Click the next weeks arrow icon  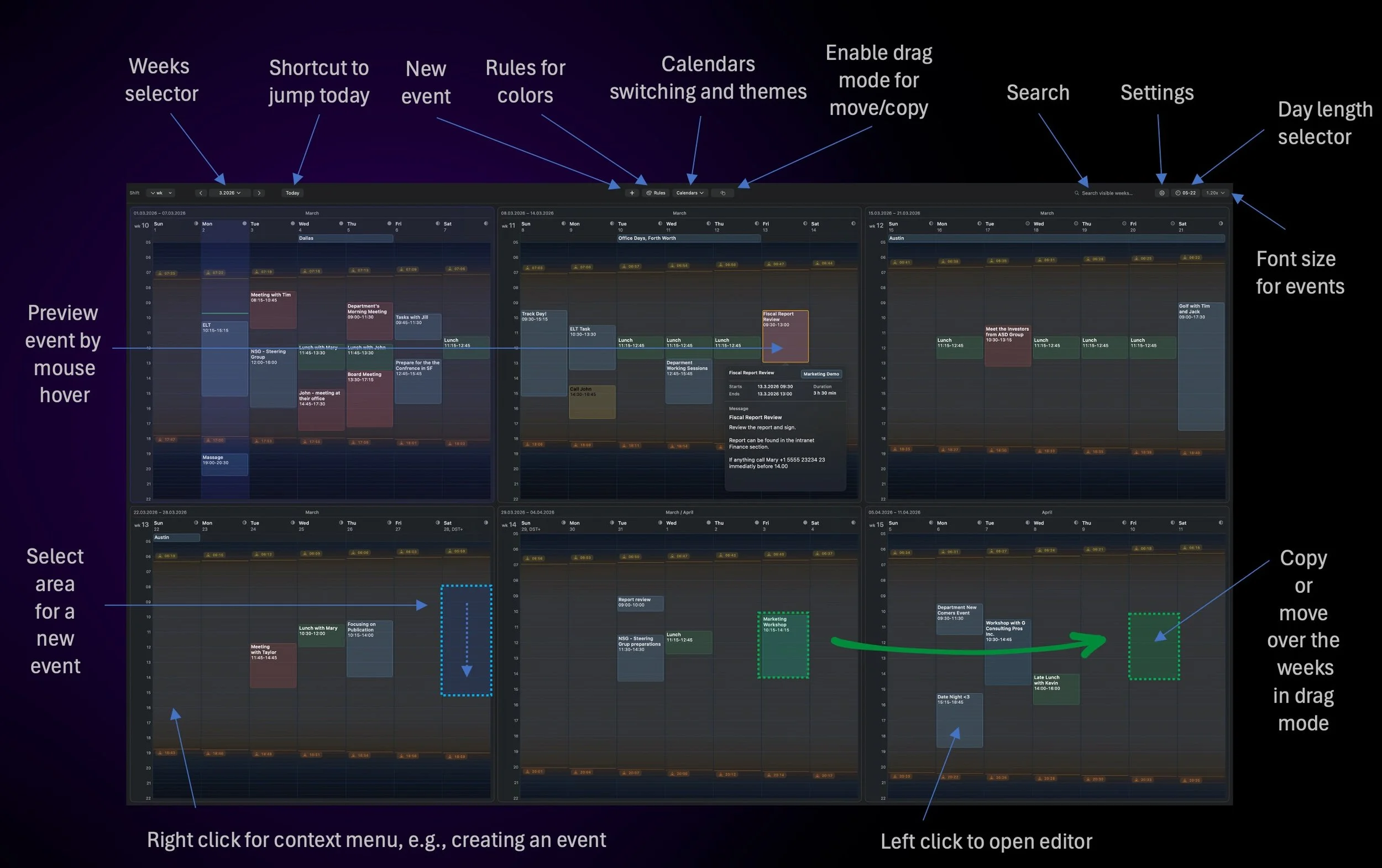(259, 193)
